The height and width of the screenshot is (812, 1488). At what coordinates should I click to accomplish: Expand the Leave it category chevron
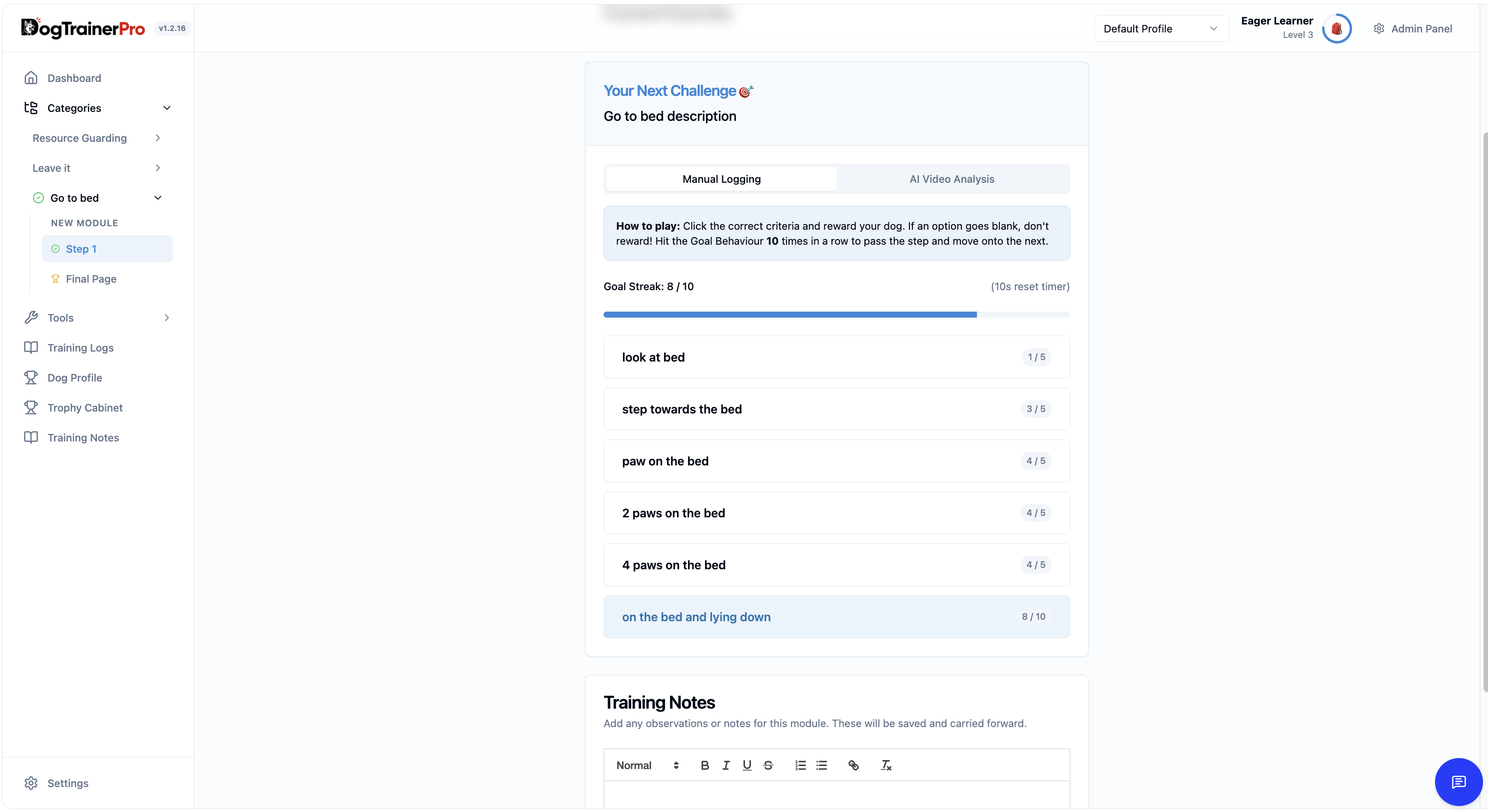[158, 168]
